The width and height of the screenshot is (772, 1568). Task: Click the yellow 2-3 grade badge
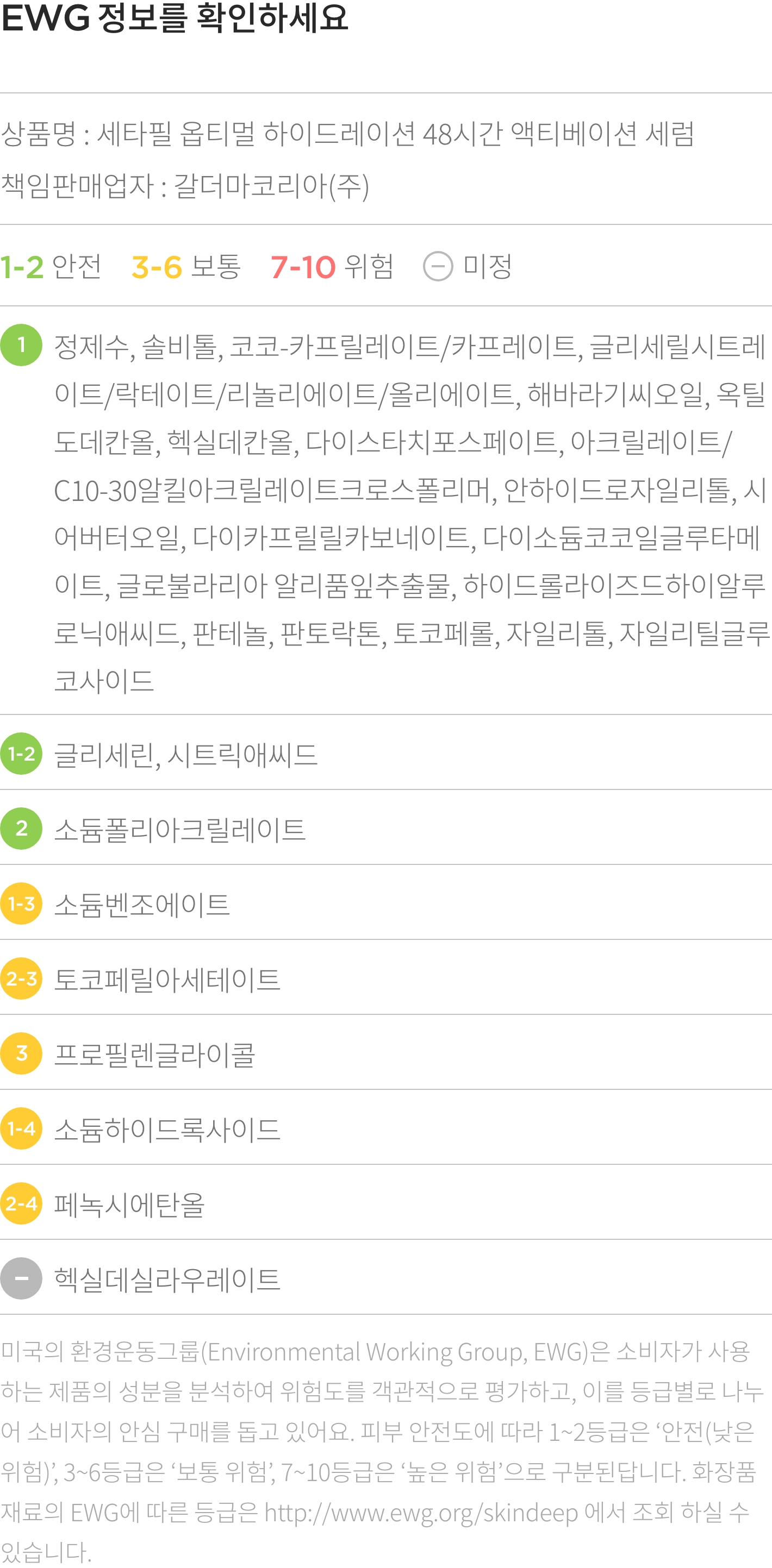coord(21,979)
